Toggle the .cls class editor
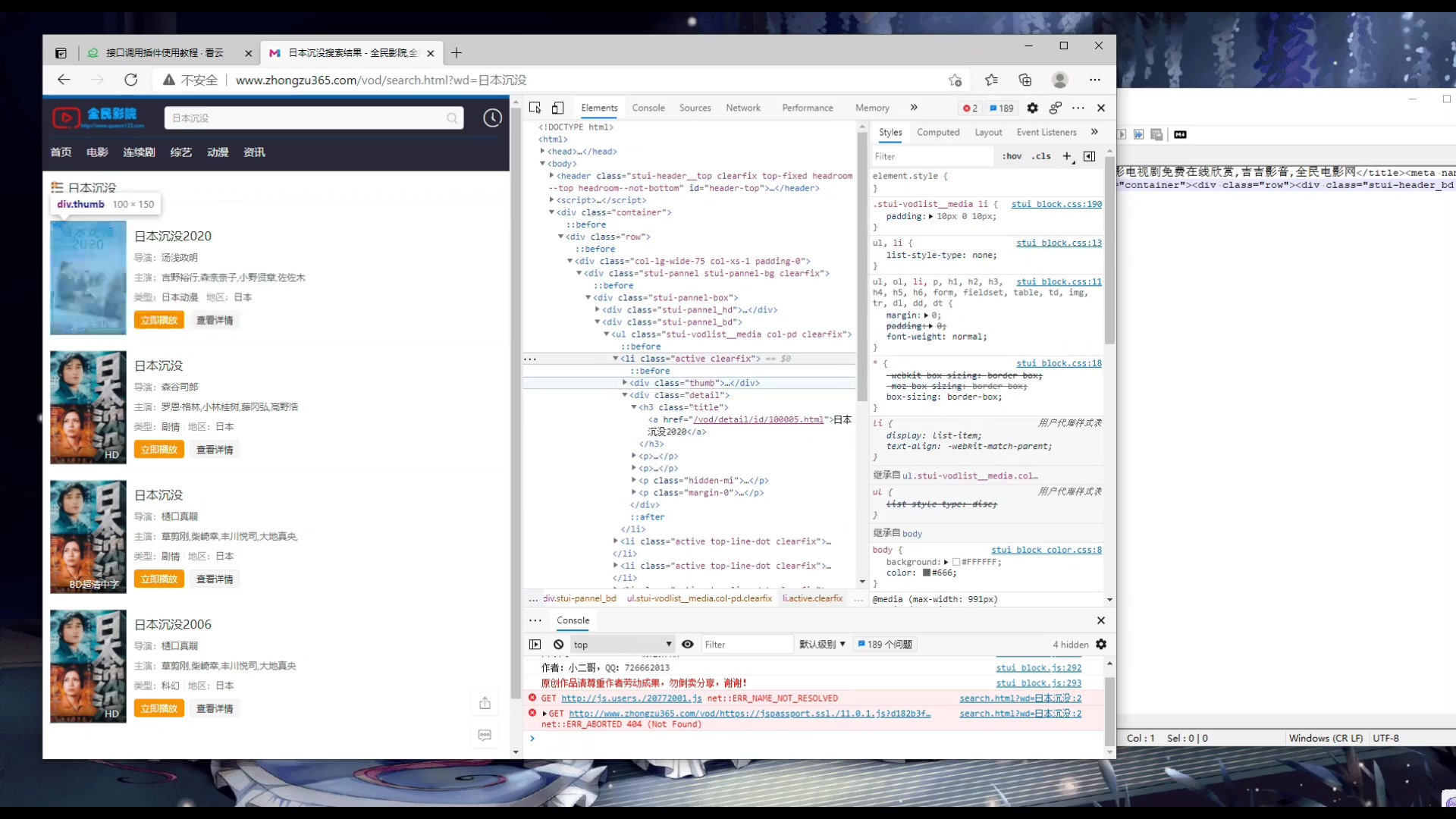 point(1043,156)
